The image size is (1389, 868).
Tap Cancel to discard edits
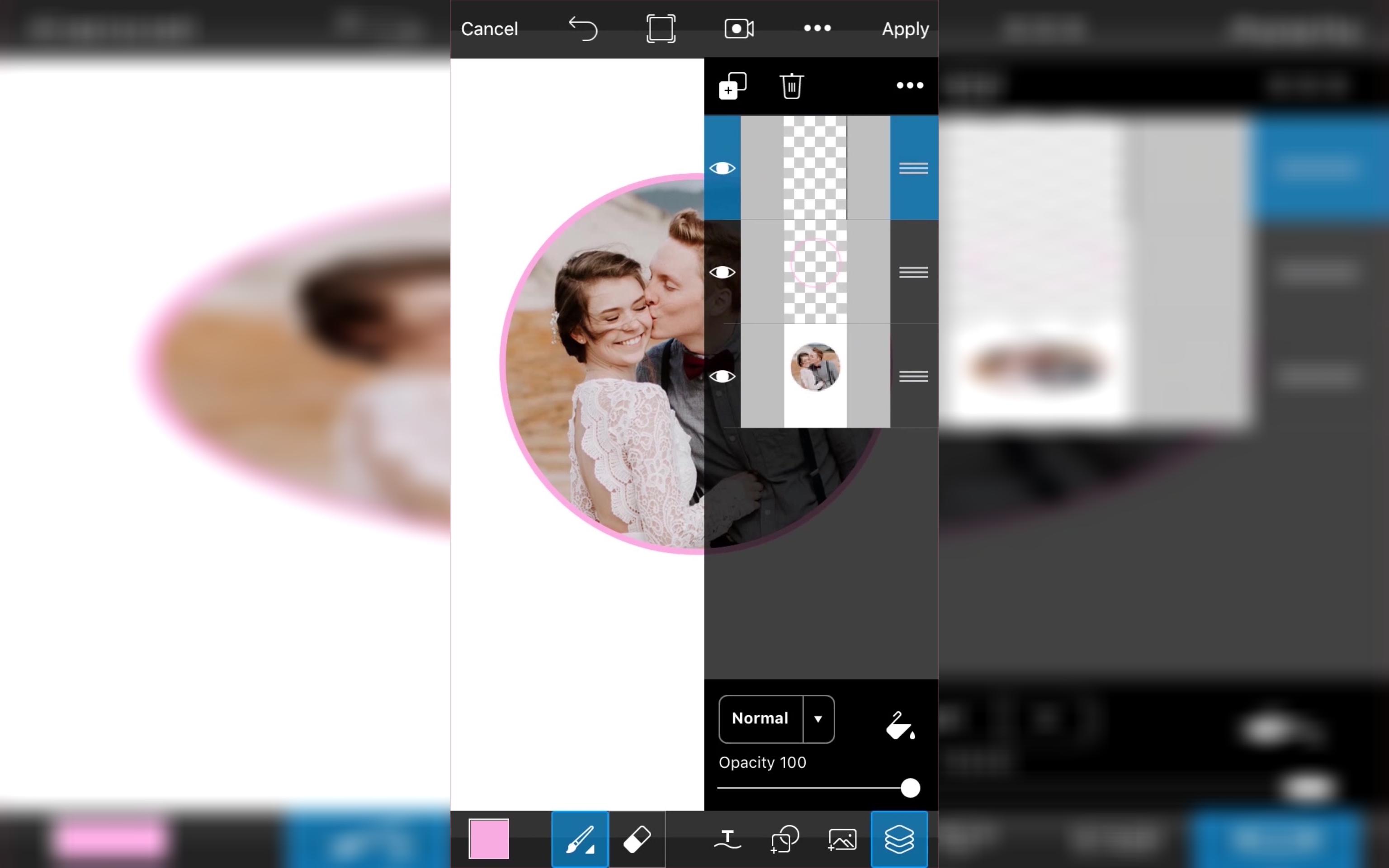pyautogui.click(x=490, y=29)
